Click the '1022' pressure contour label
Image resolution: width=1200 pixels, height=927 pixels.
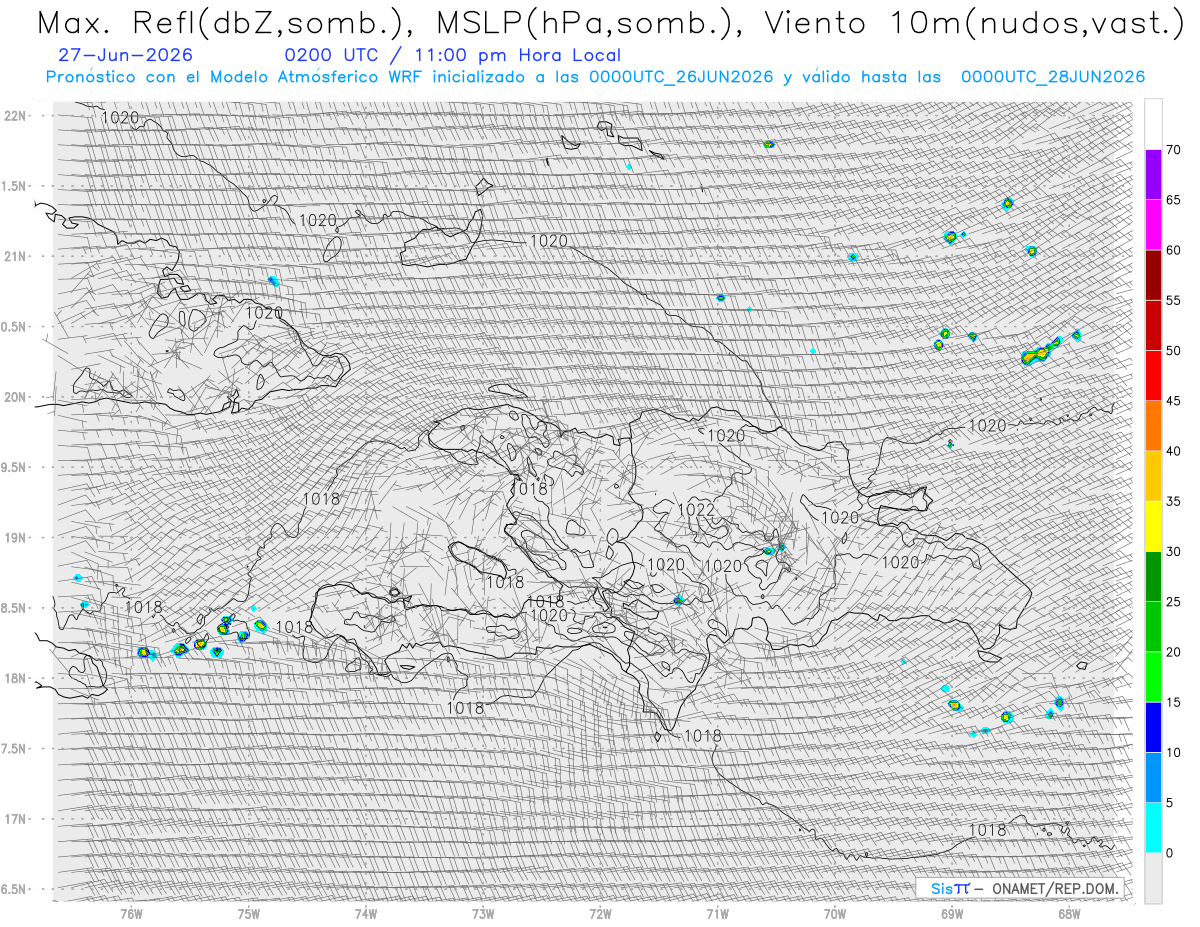click(696, 510)
